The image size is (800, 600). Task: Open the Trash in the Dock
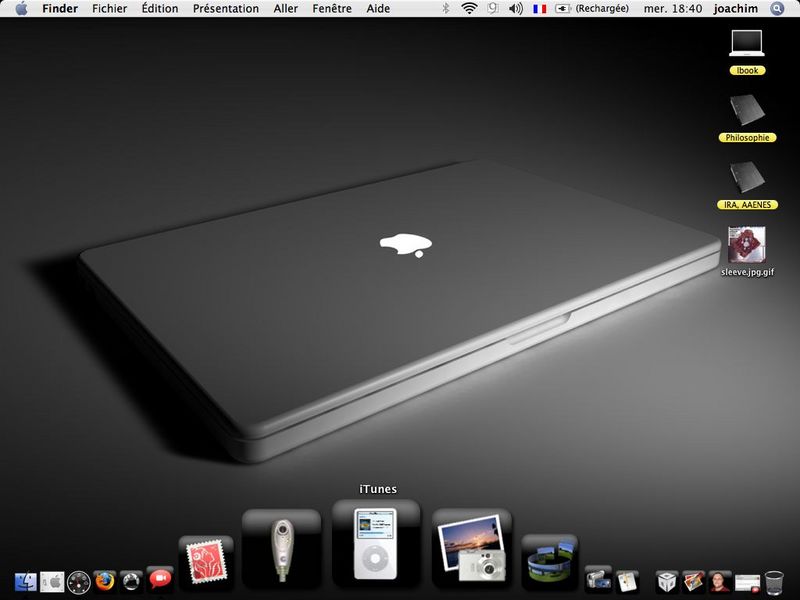point(774,581)
